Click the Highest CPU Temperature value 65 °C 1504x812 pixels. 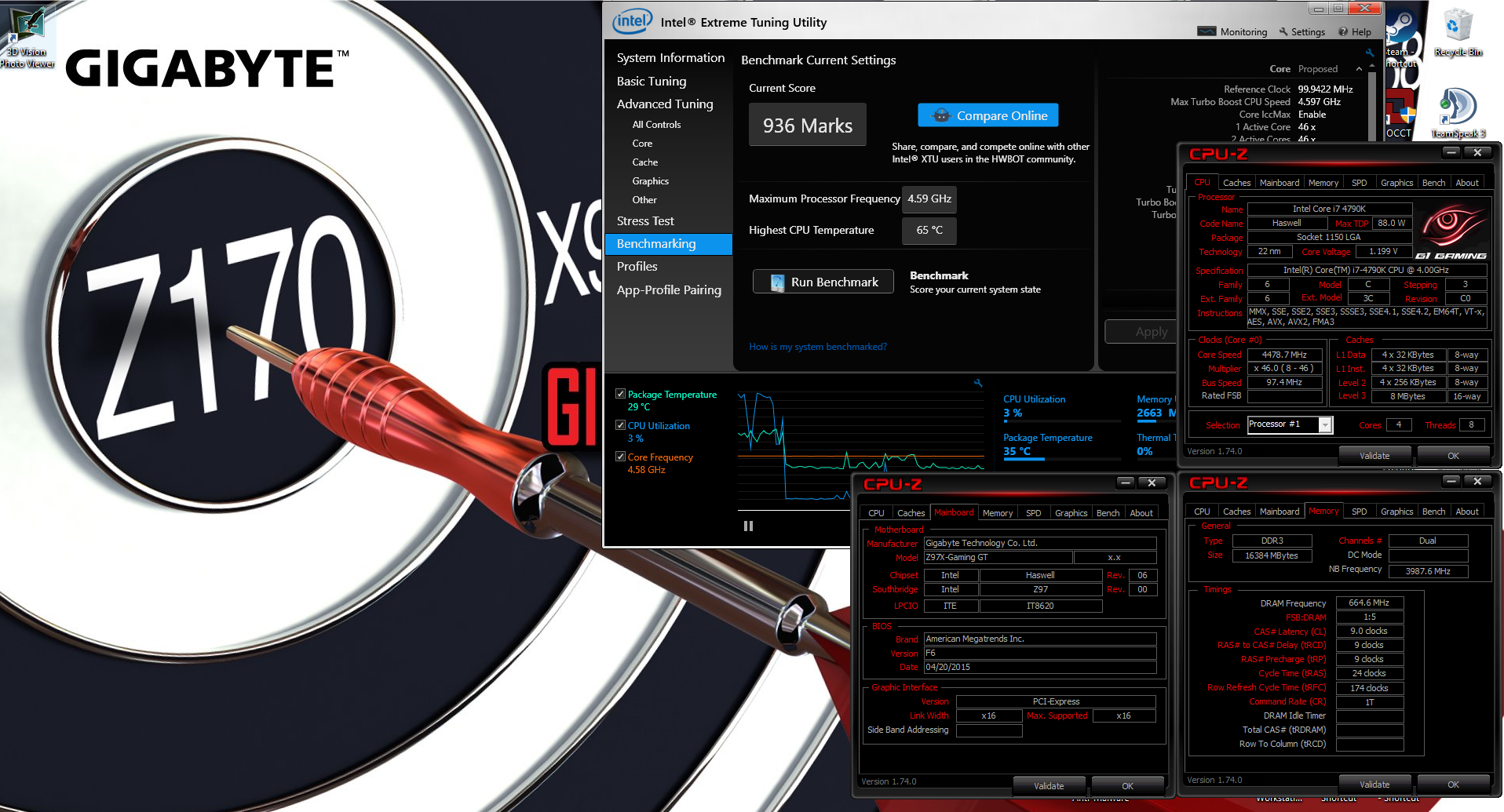pyautogui.click(x=929, y=231)
